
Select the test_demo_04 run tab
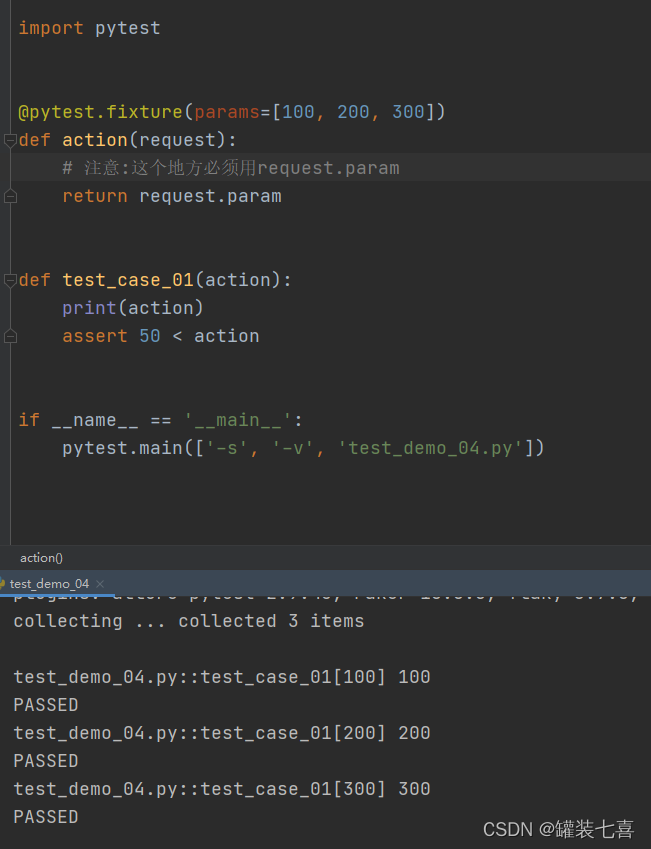tap(49, 584)
